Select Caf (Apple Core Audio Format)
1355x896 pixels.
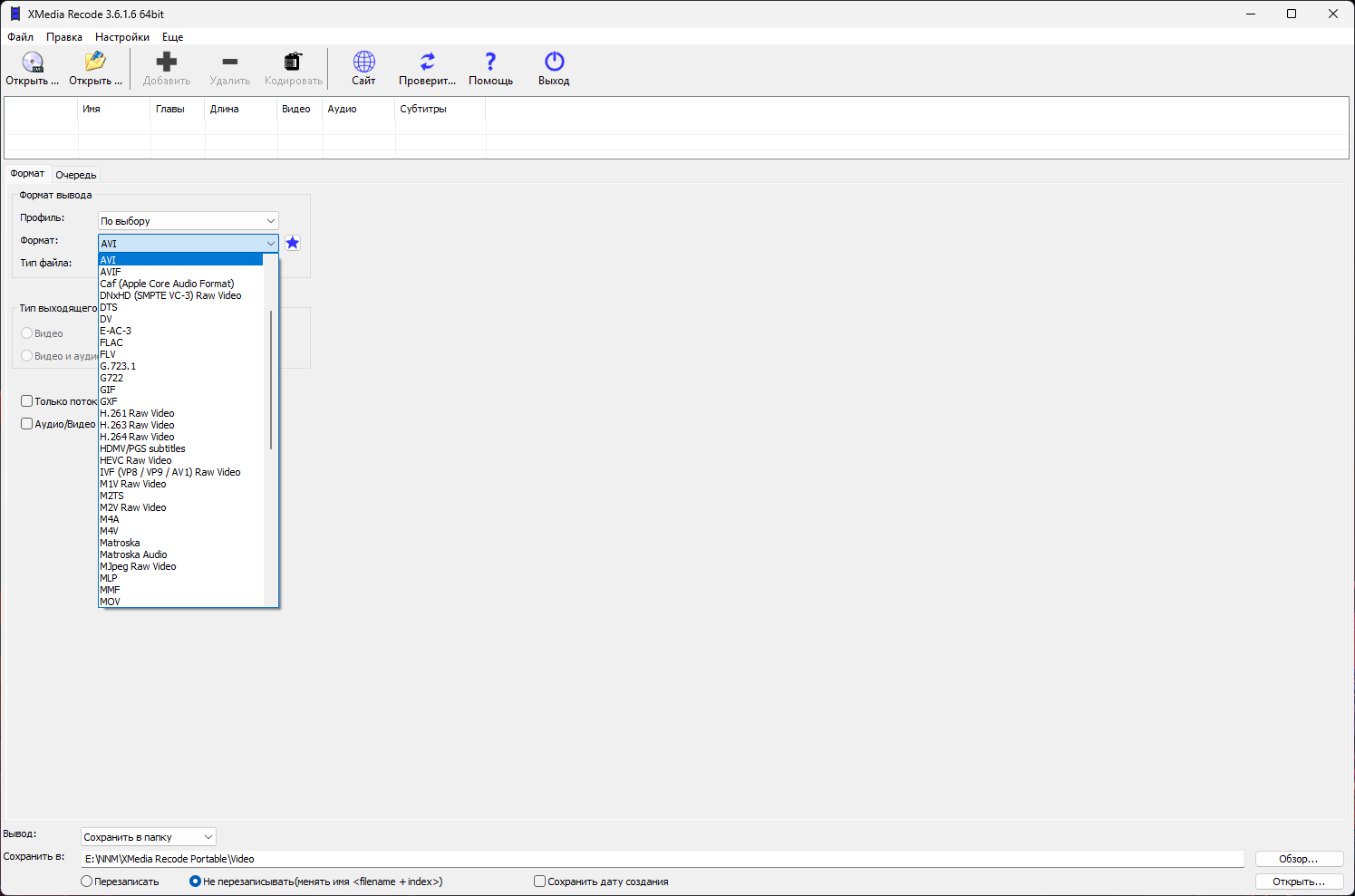click(x=180, y=284)
